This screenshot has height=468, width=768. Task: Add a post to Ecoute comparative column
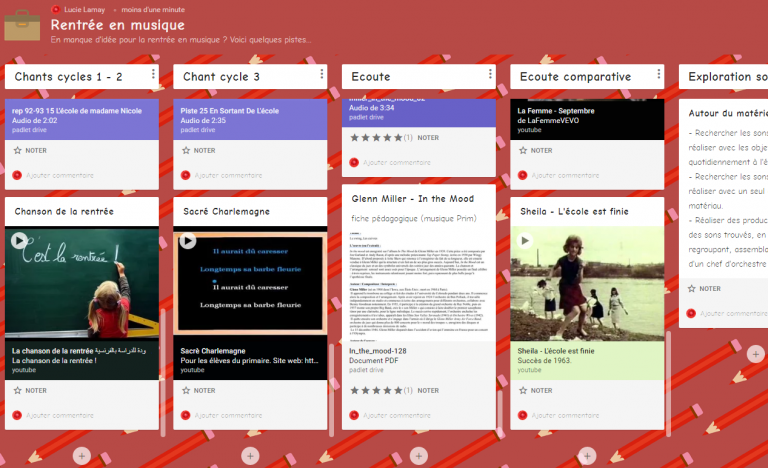pyautogui.click(x=586, y=456)
